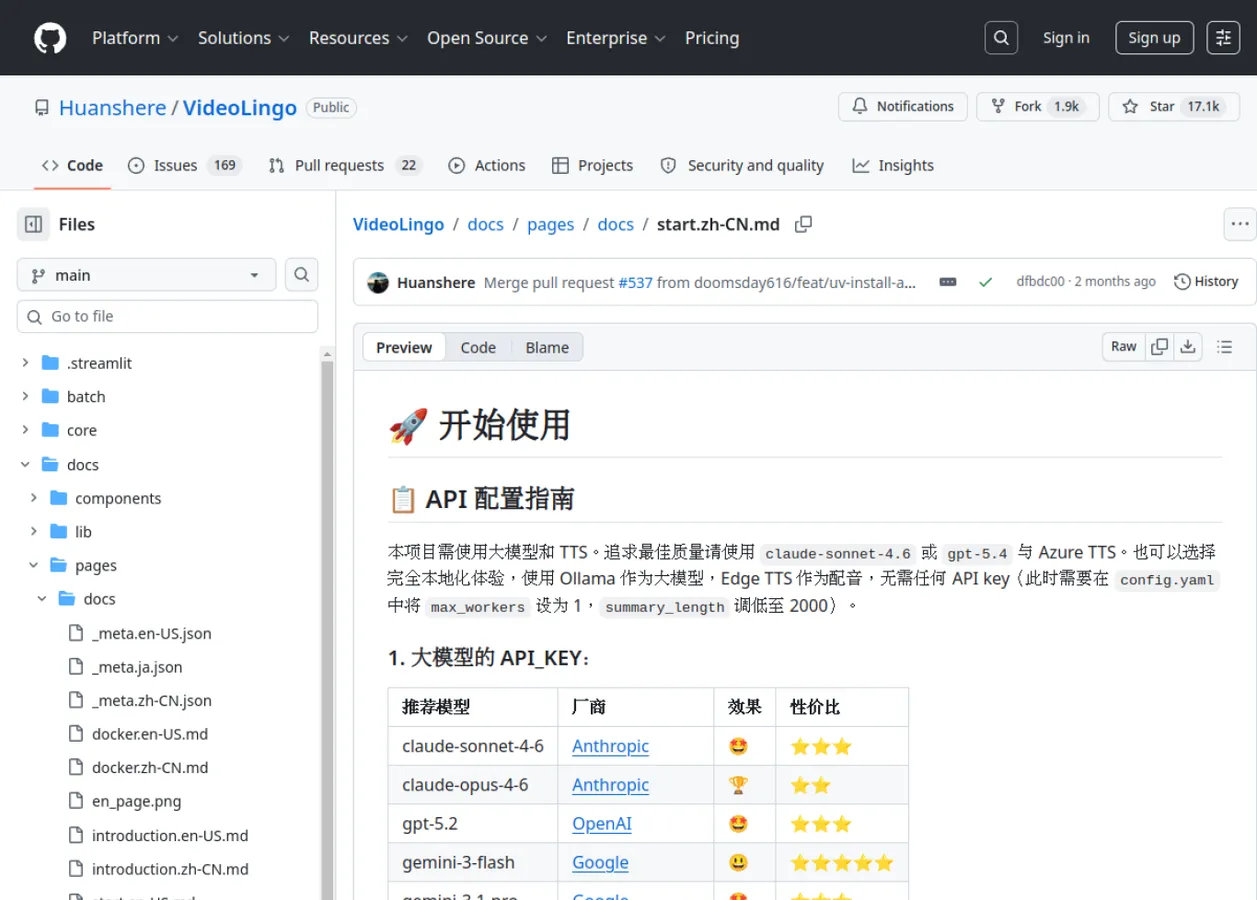The height and width of the screenshot is (900, 1257).
Task: Open Google link for gemini-3-flash
Action: pyautogui.click(x=600, y=862)
